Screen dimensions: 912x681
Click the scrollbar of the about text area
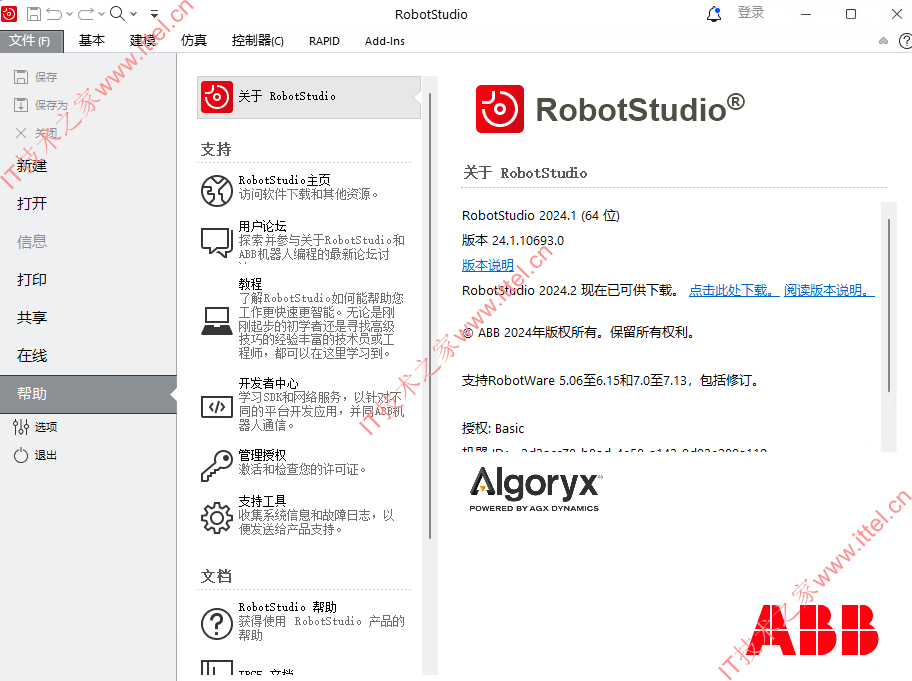pos(889,305)
